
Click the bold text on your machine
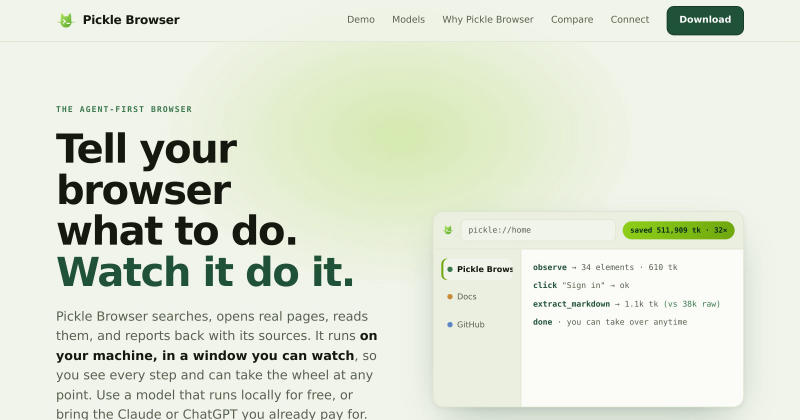pyautogui.click(x=217, y=345)
